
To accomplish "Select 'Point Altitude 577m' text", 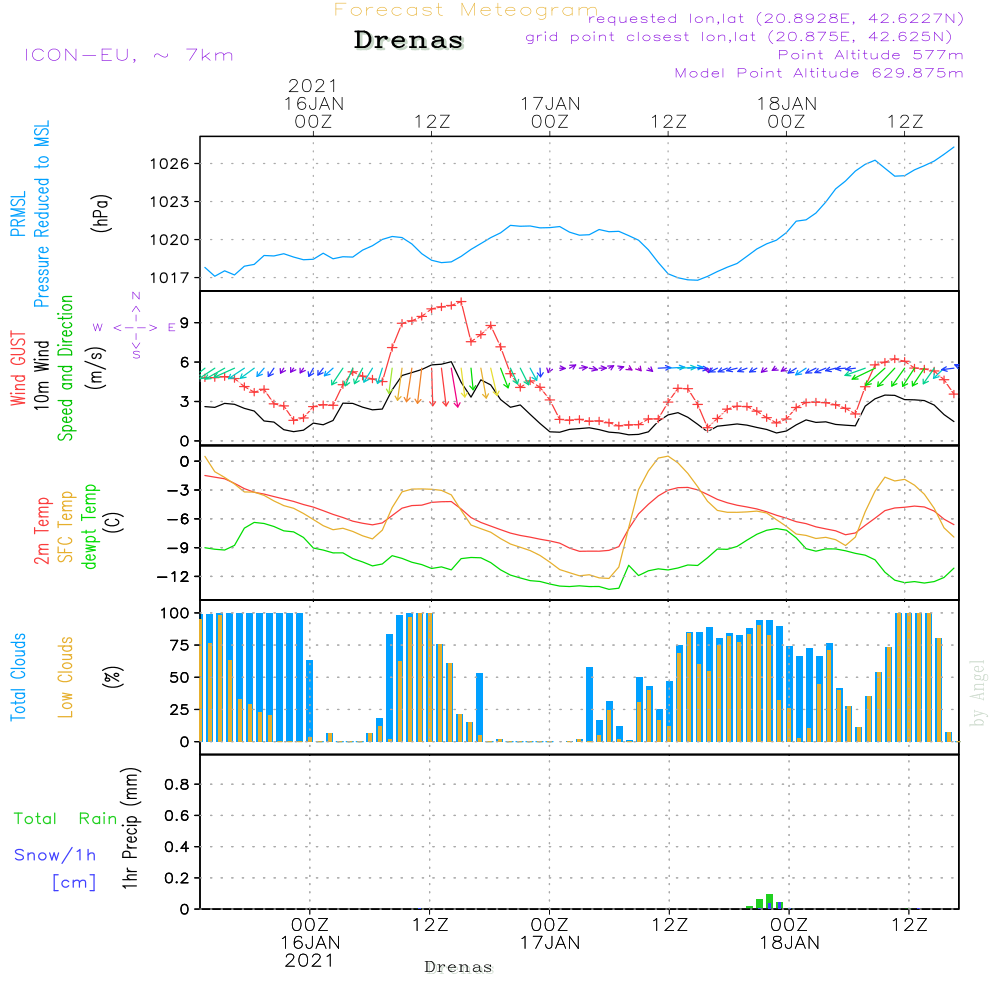I will point(871,55).
